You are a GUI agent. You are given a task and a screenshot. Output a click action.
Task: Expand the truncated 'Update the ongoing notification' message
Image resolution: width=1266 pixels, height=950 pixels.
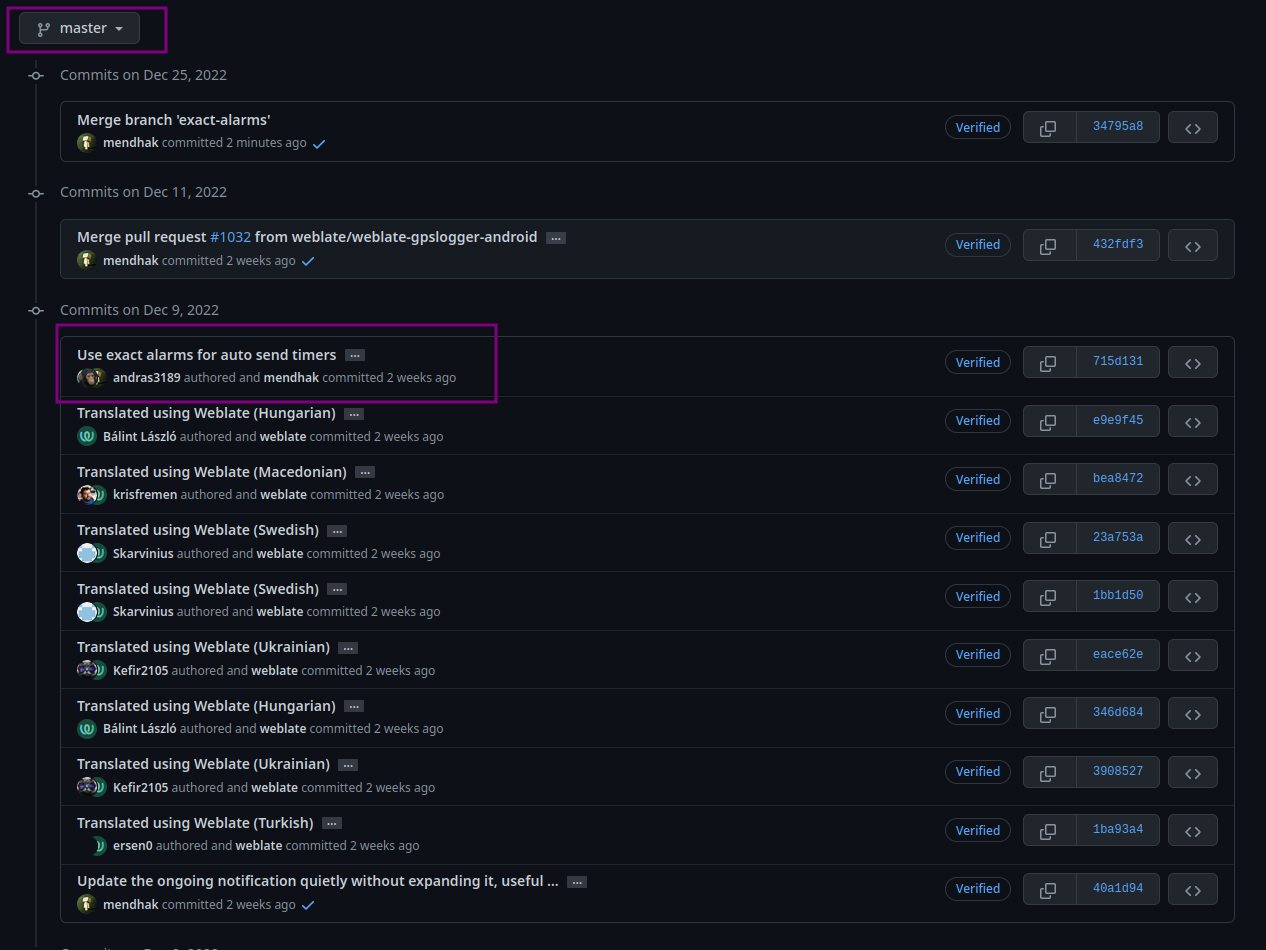[x=577, y=882]
